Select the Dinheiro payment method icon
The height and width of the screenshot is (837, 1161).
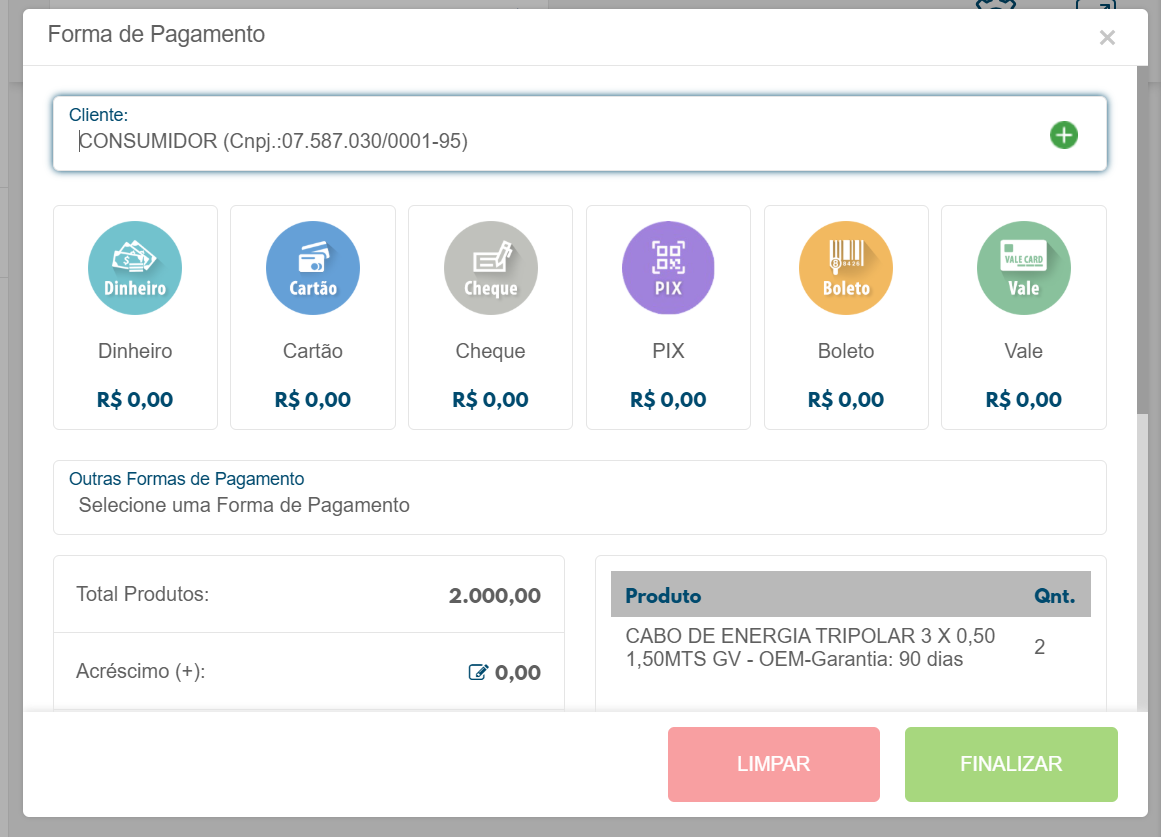pyautogui.click(x=135, y=267)
